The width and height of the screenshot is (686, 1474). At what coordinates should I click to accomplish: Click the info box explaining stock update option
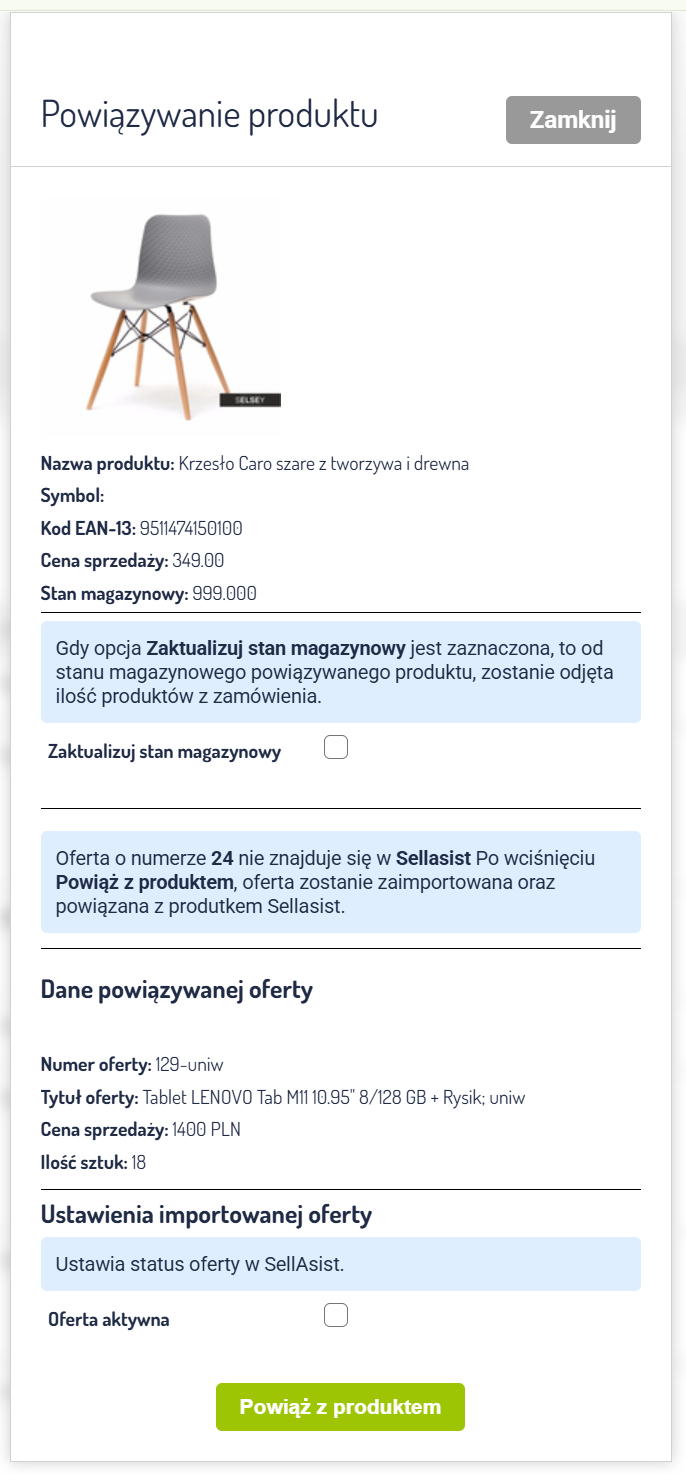[340, 671]
